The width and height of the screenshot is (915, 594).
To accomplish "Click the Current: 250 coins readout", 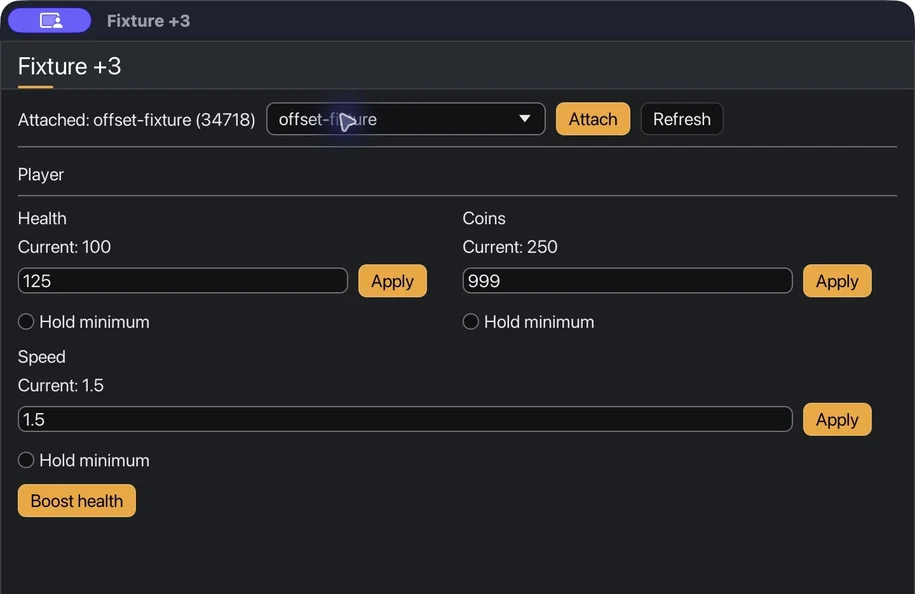I will (510, 247).
